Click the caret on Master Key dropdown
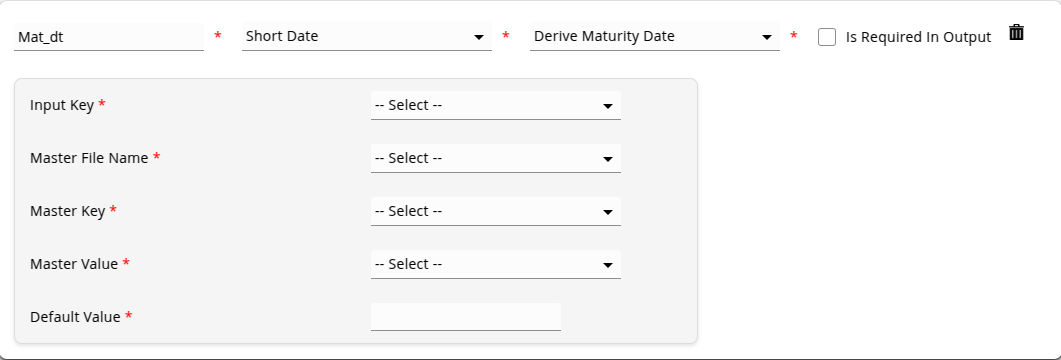Screen dimensions: 1061x360 [608, 212]
